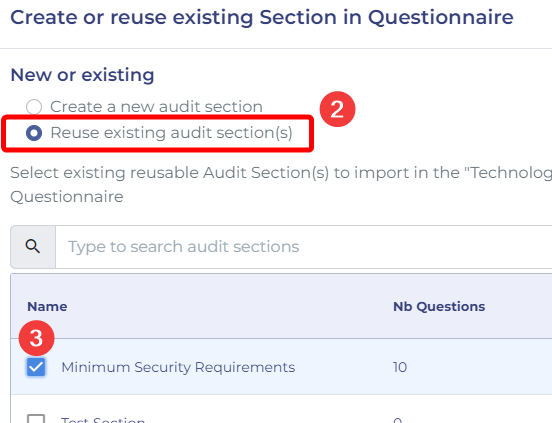Click the Test Section row name
The image size is (552, 423).
(103, 419)
